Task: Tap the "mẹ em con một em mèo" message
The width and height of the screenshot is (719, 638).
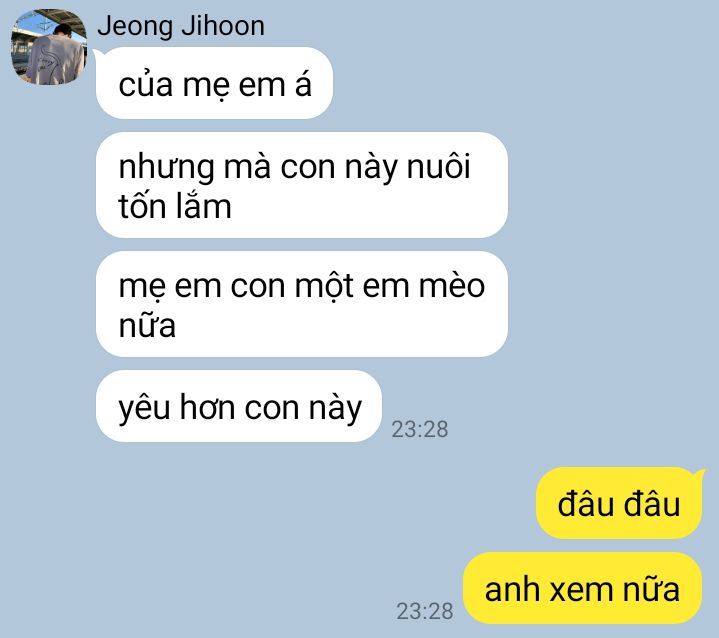Action: click(302, 304)
